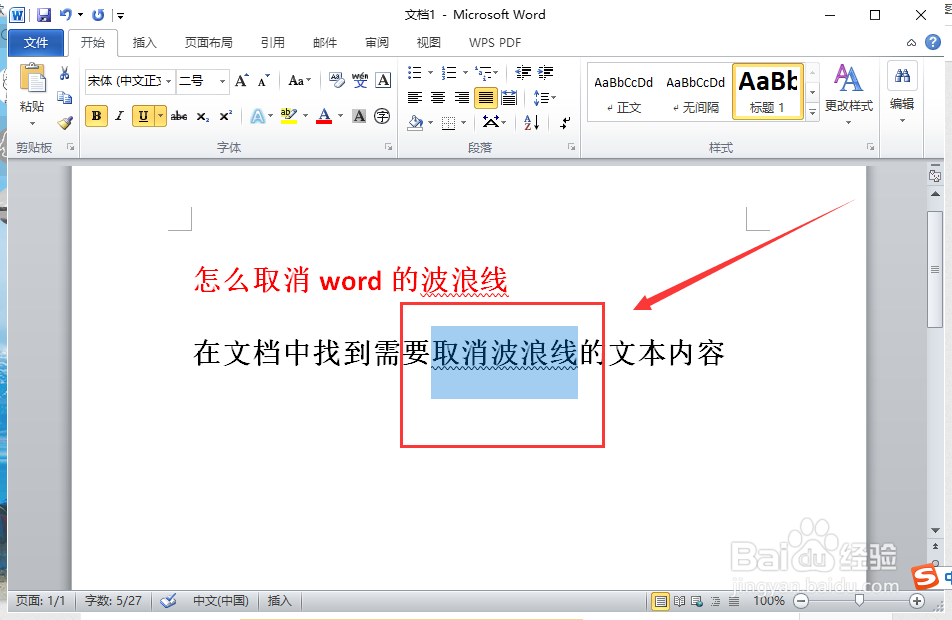
Task: Click the Clear Formatting icon
Action: tap(336, 80)
